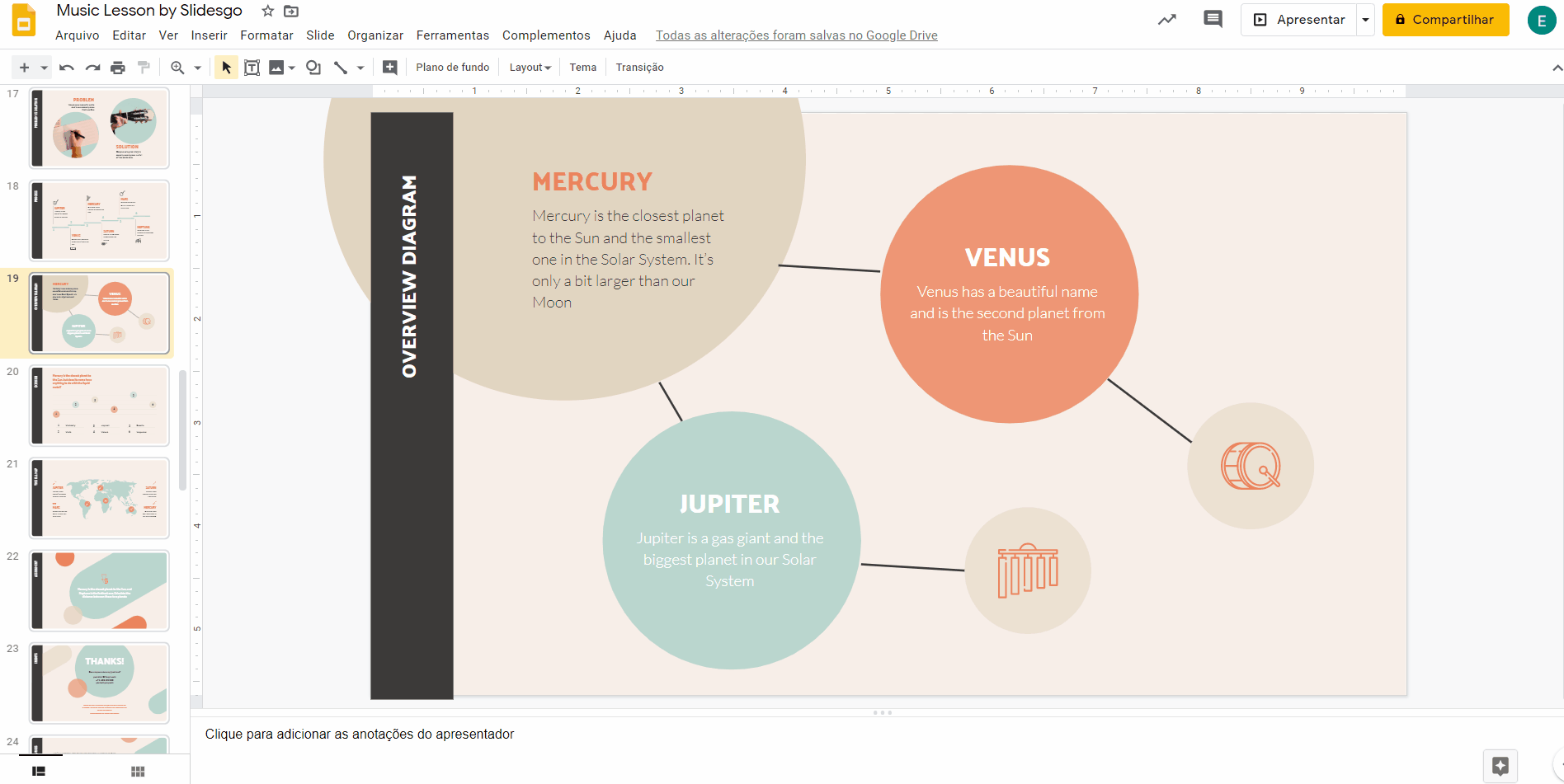Click Plano de fundo button
1564x784 pixels.
click(453, 68)
